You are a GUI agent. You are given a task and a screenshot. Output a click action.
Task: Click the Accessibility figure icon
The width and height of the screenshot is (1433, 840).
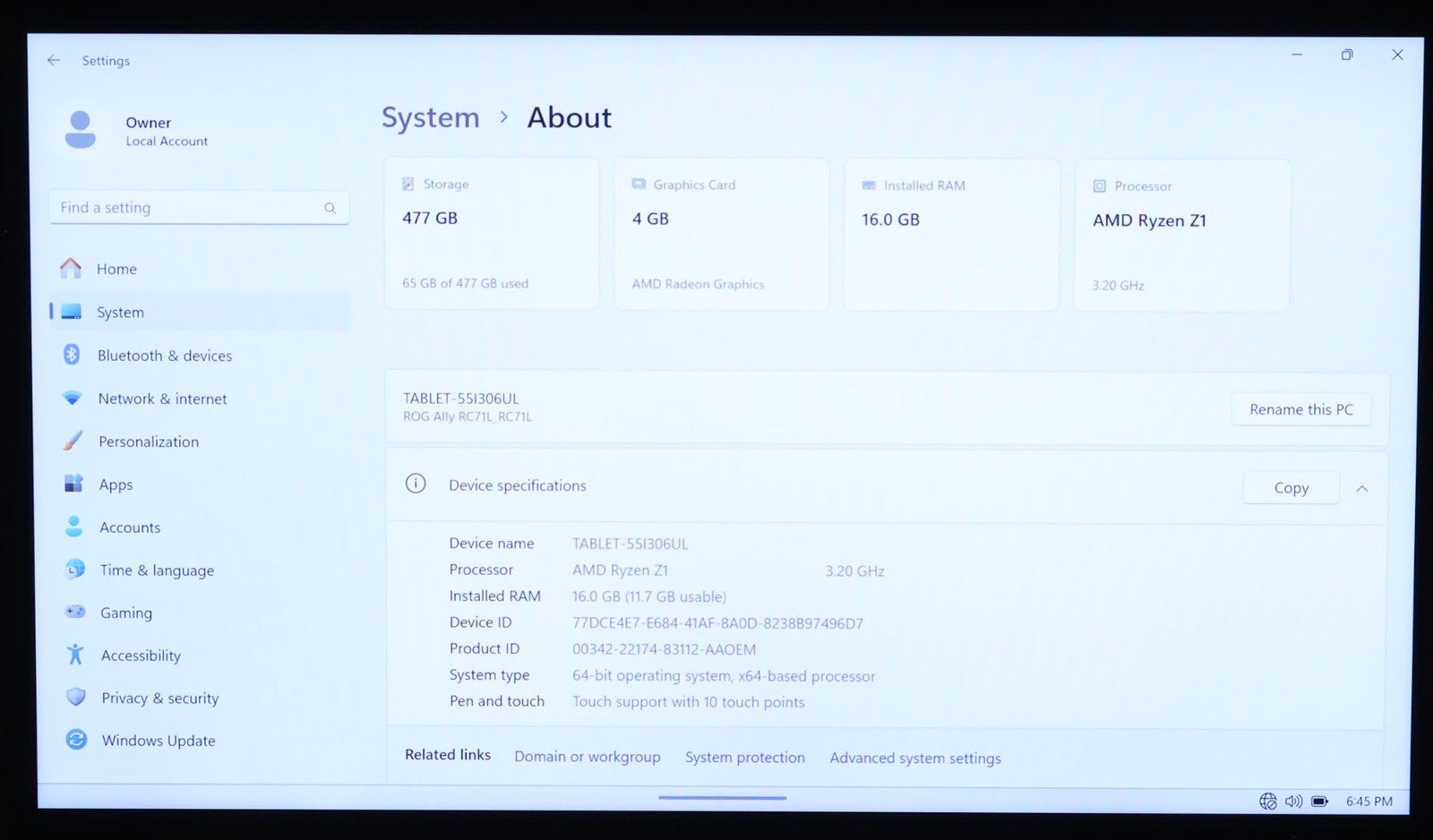point(75,655)
